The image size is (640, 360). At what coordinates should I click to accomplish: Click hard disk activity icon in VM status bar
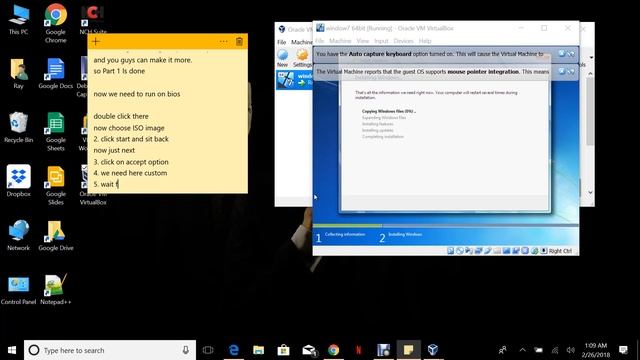pos(450,251)
